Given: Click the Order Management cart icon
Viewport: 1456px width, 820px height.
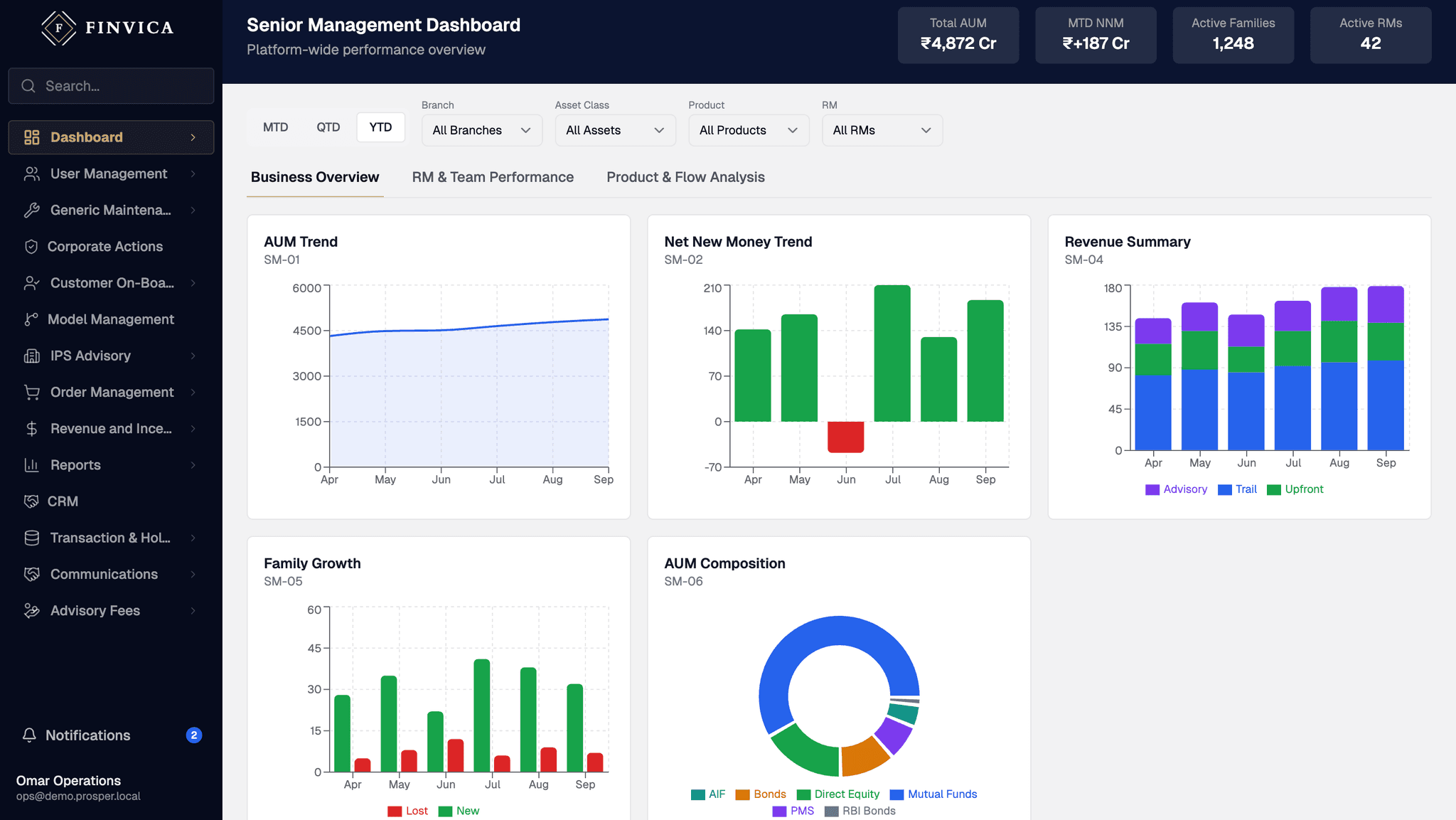Looking at the screenshot, I should click(32, 392).
